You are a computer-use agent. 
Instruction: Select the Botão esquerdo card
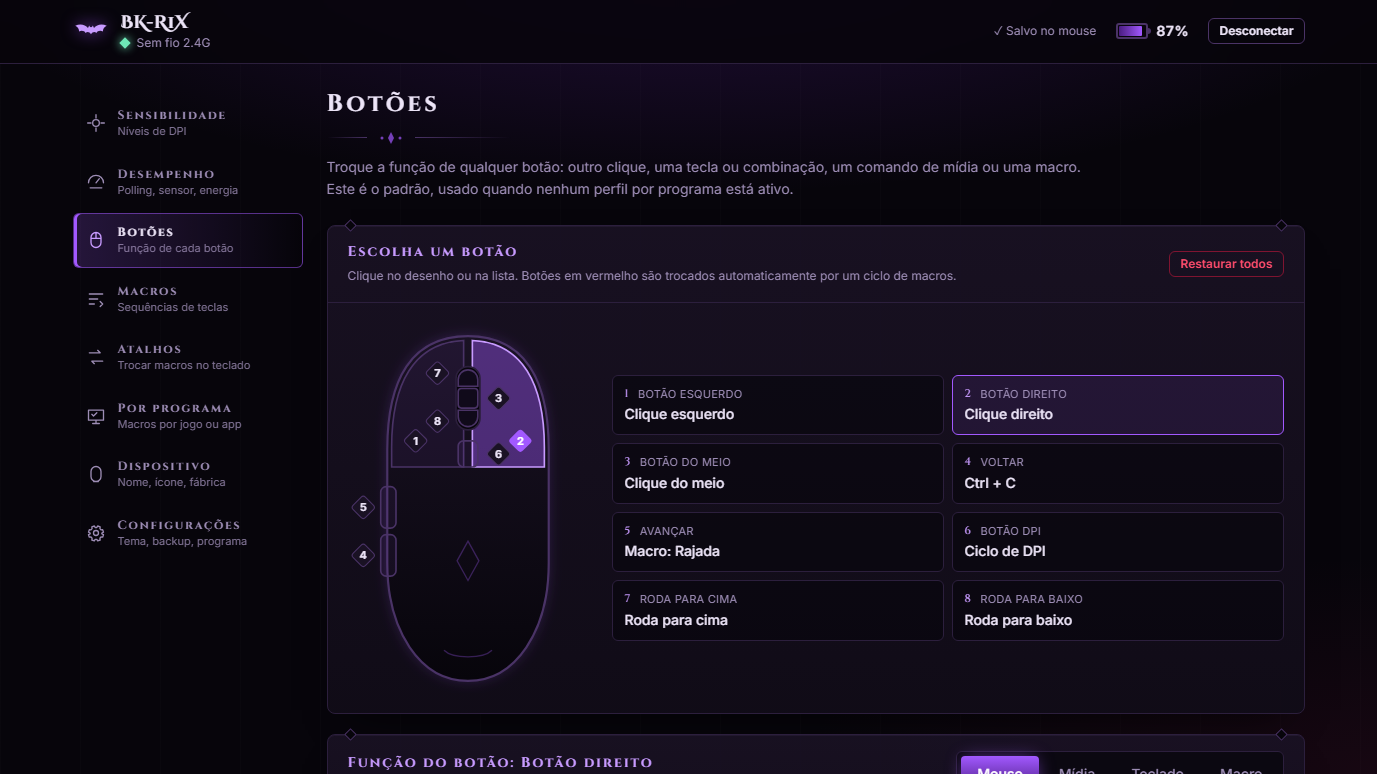pos(778,405)
